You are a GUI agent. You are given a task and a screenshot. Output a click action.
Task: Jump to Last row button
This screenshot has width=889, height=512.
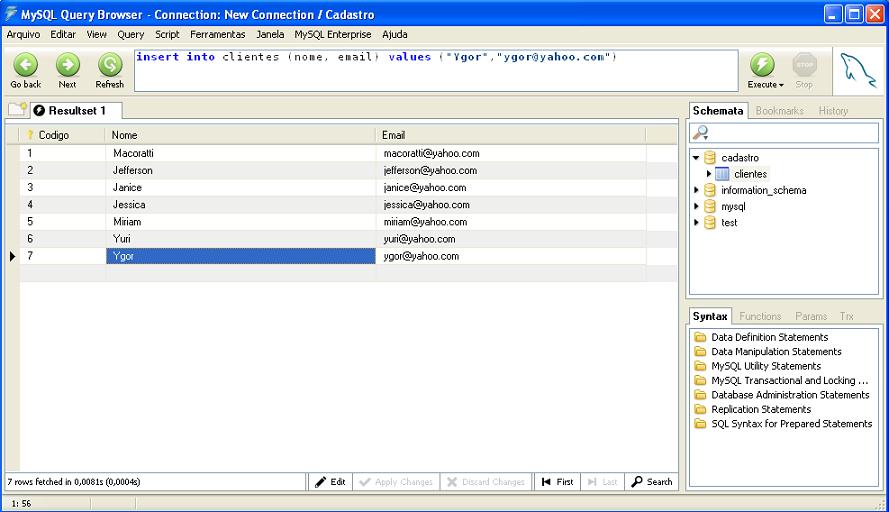[x=603, y=482]
